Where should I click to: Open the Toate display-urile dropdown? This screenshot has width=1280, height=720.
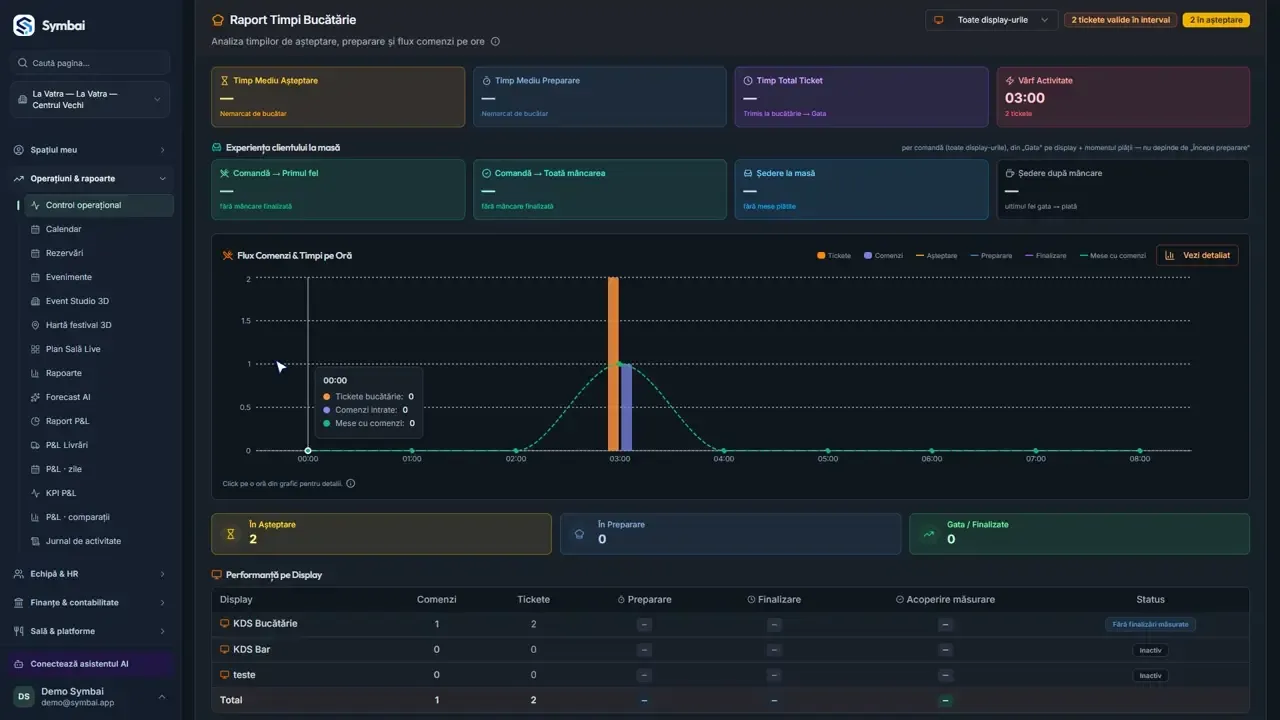[991, 20]
